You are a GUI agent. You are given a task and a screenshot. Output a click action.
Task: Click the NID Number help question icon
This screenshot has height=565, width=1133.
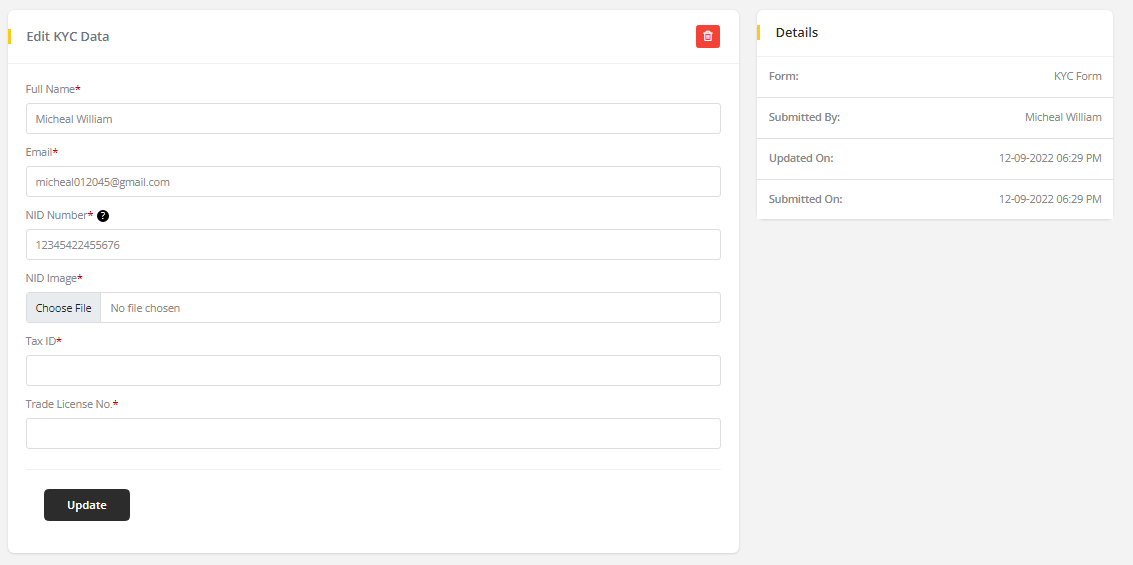pyautogui.click(x=103, y=216)
